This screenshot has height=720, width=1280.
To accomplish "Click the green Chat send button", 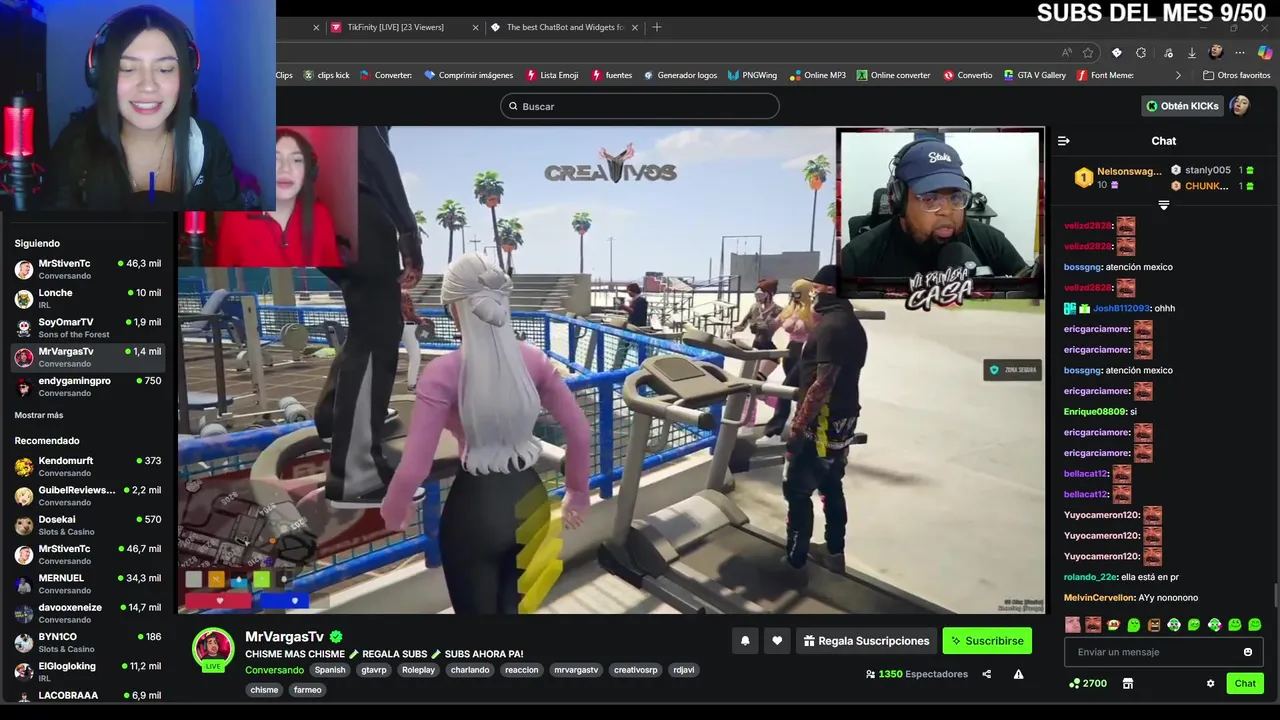I will [1245, 683].
